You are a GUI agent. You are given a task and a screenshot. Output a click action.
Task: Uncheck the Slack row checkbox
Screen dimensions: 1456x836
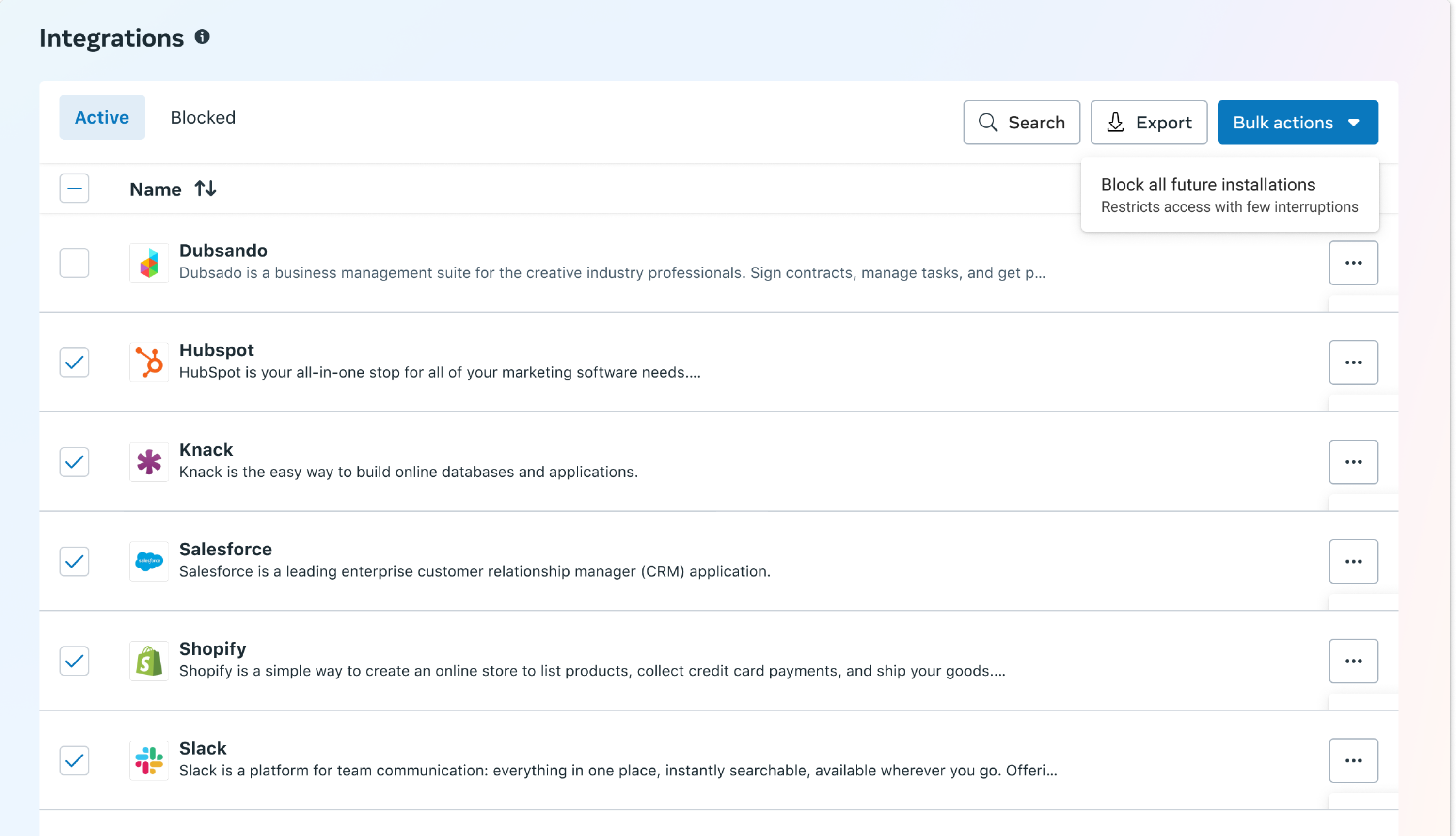pos(74,760)
